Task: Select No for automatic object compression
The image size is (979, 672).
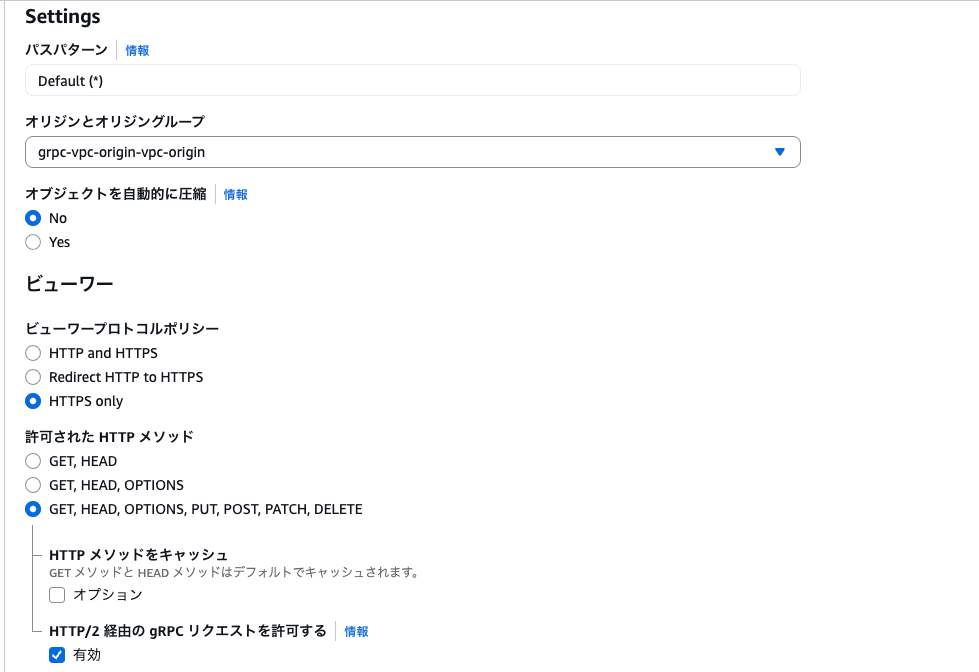Action: coord(32,217)
